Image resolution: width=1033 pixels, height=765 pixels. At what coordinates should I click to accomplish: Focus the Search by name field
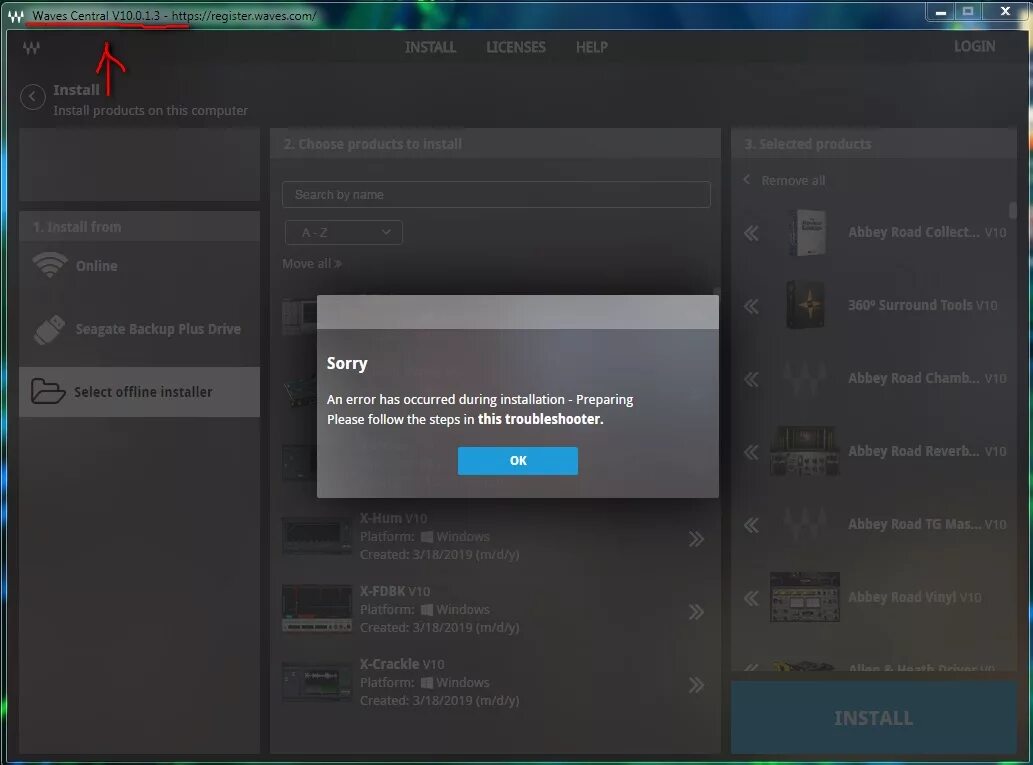pos(496,194)
